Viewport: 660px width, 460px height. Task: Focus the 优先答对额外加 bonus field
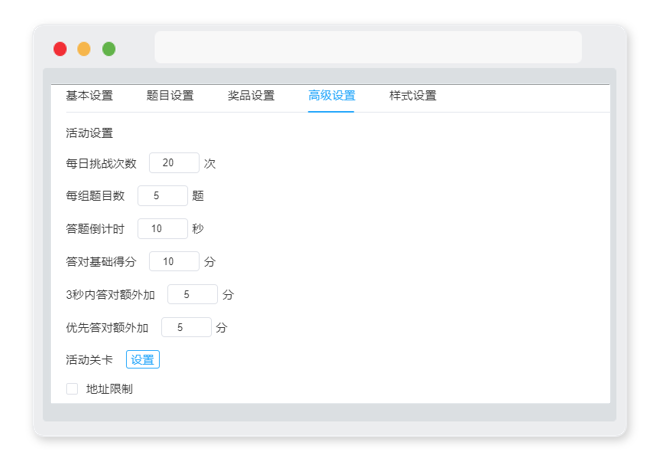coord(186,327)
